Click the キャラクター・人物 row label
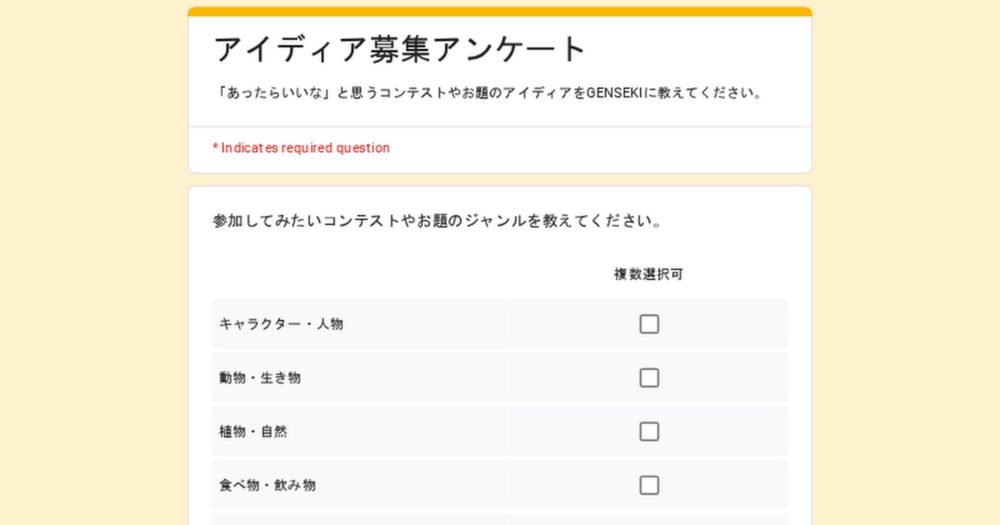This screenshot has height=525, width=1000. [281, 324]
